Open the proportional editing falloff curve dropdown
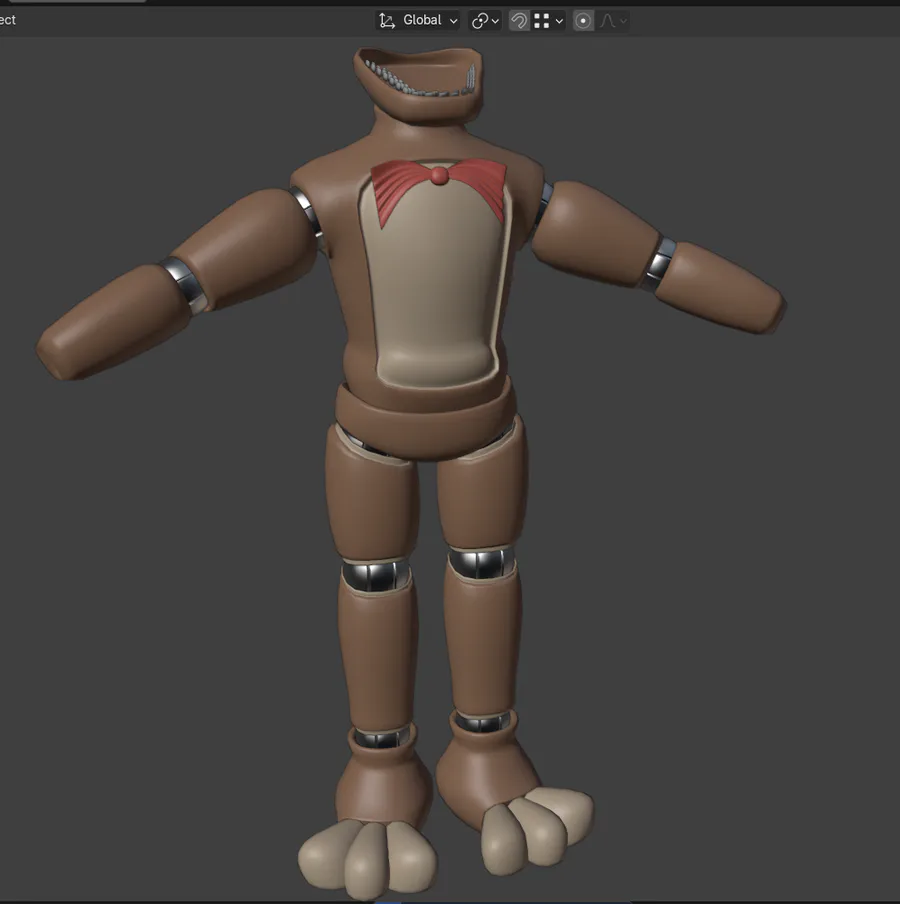The image size is (900, 904). pyautogui.click(x=612, y=21)
